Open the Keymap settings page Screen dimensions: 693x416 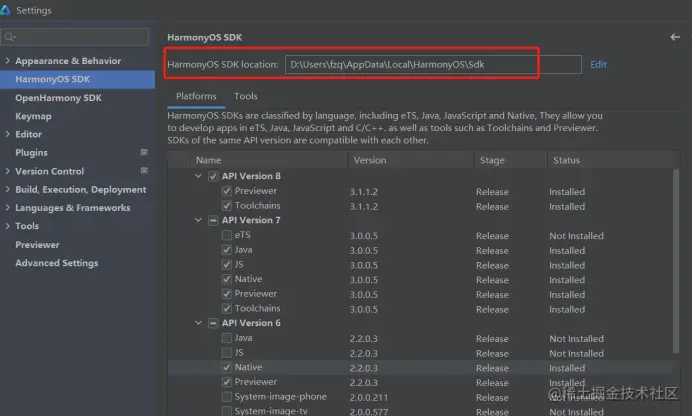pyautogui.click(x=34, y=116)
